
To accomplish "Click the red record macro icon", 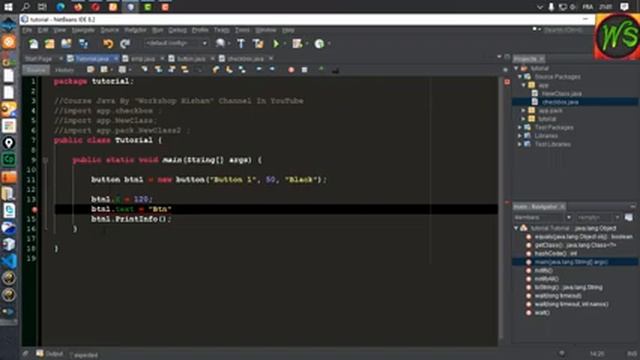I will point(291,70).
